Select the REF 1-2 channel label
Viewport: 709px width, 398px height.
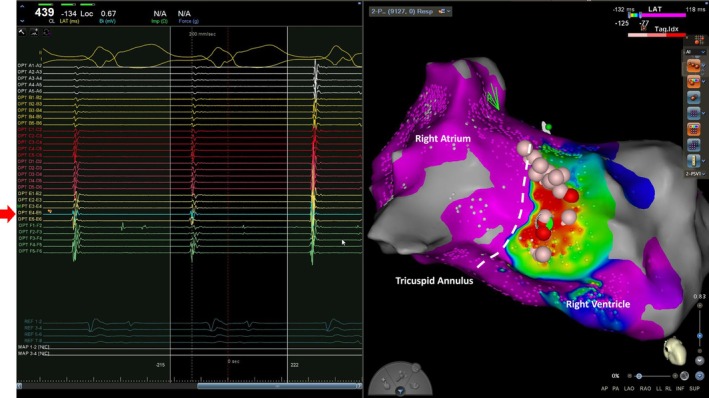pos(33,322)
